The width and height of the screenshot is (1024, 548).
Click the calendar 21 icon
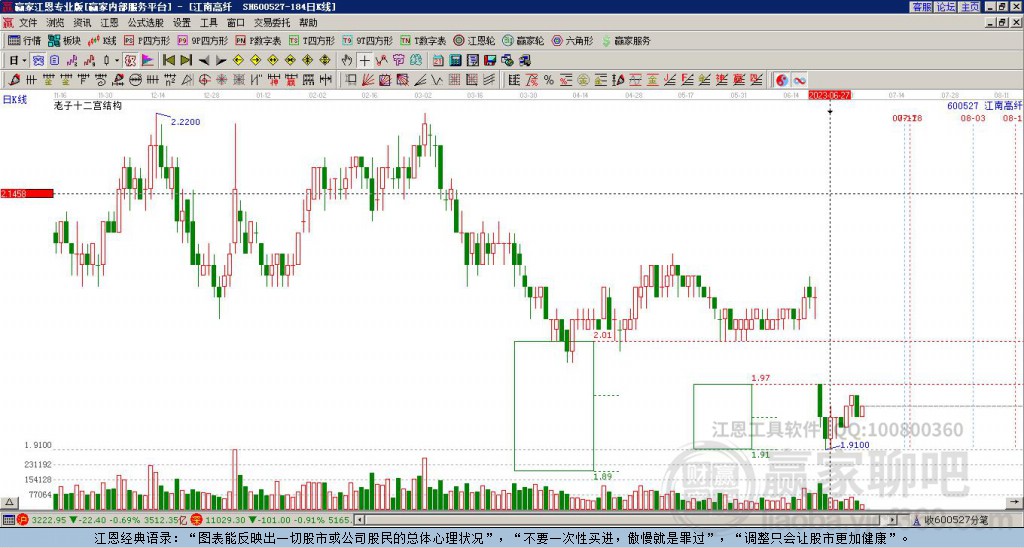point(438,61)
